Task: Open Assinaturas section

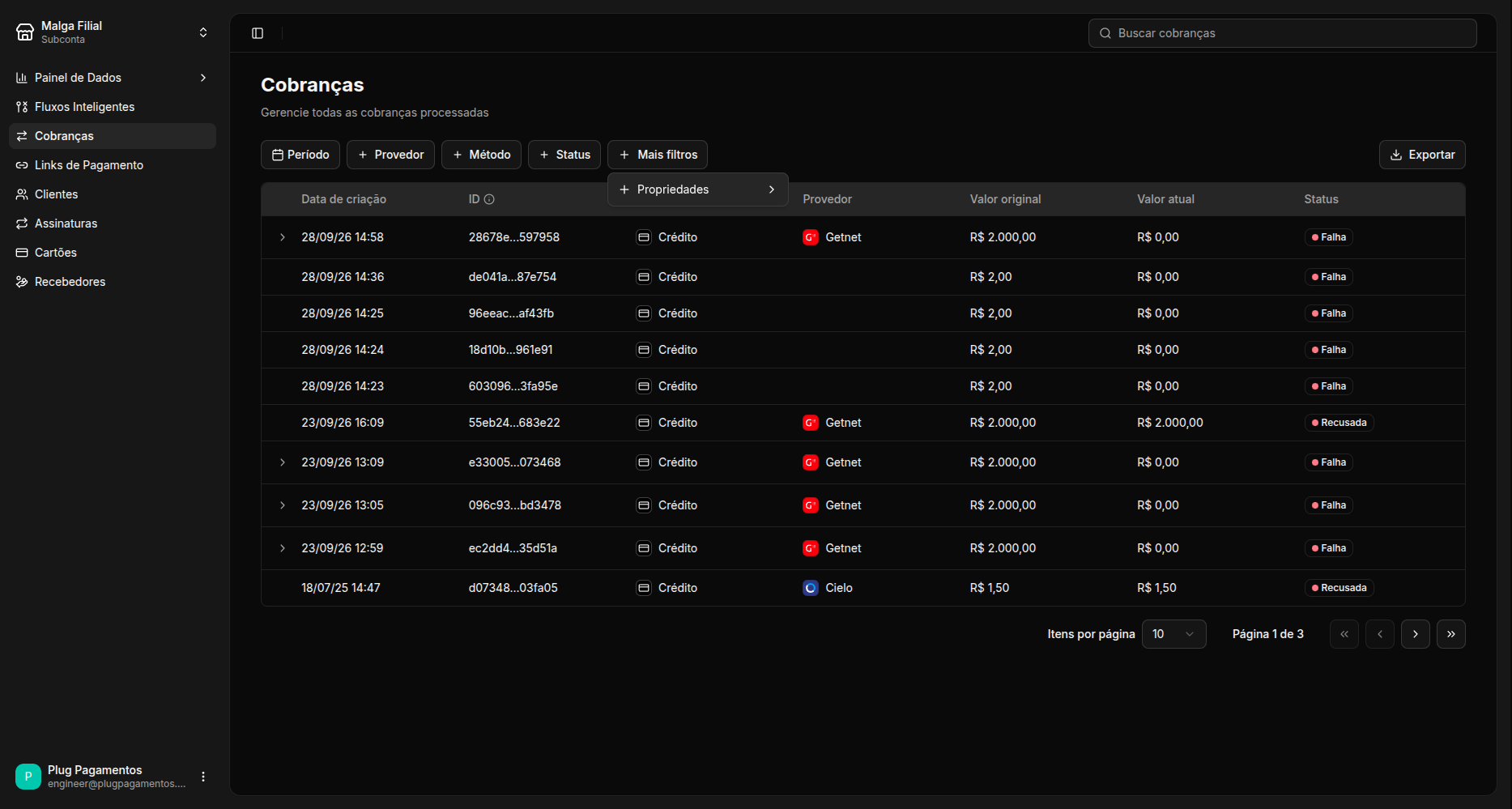Action: coord(113,224)
